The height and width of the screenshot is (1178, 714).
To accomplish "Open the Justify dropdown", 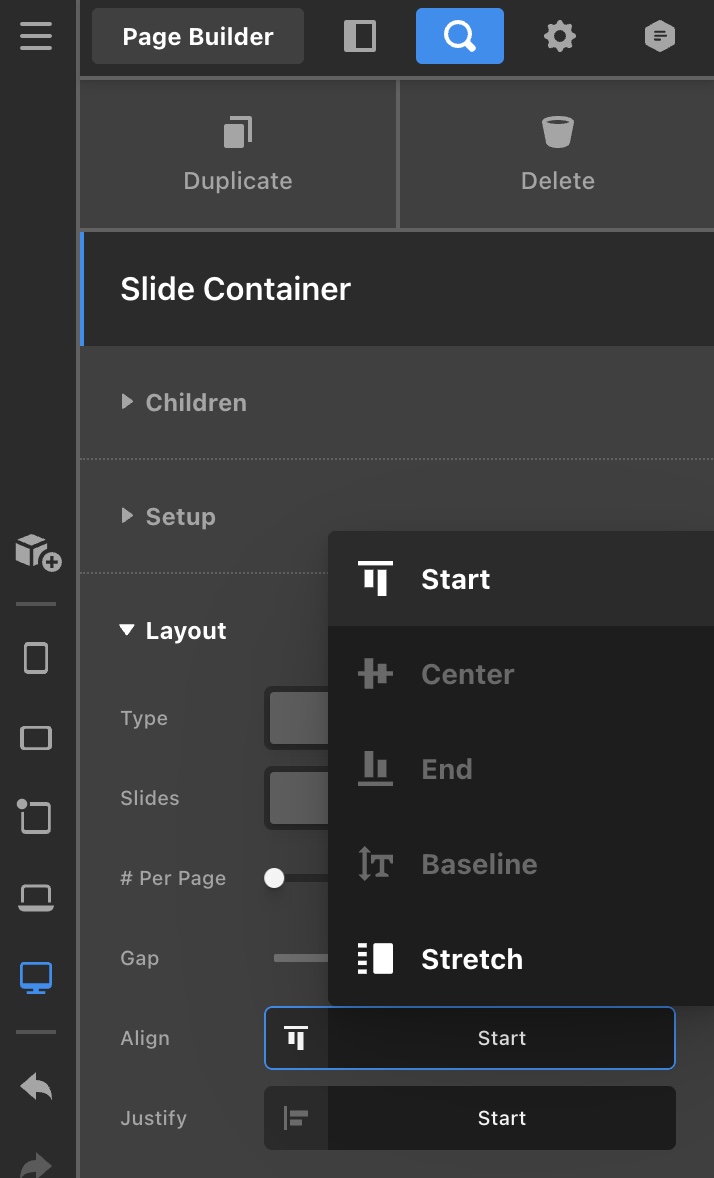I will tap(470, 1118).
